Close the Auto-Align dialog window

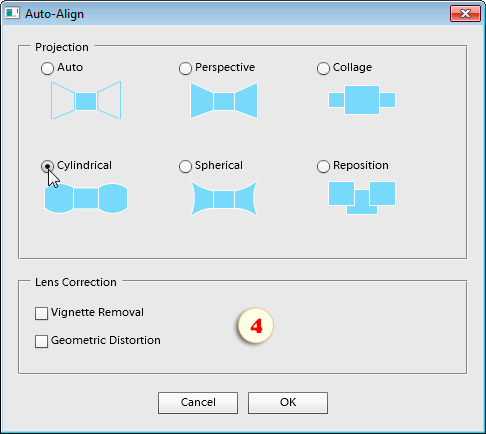point(465,13)
